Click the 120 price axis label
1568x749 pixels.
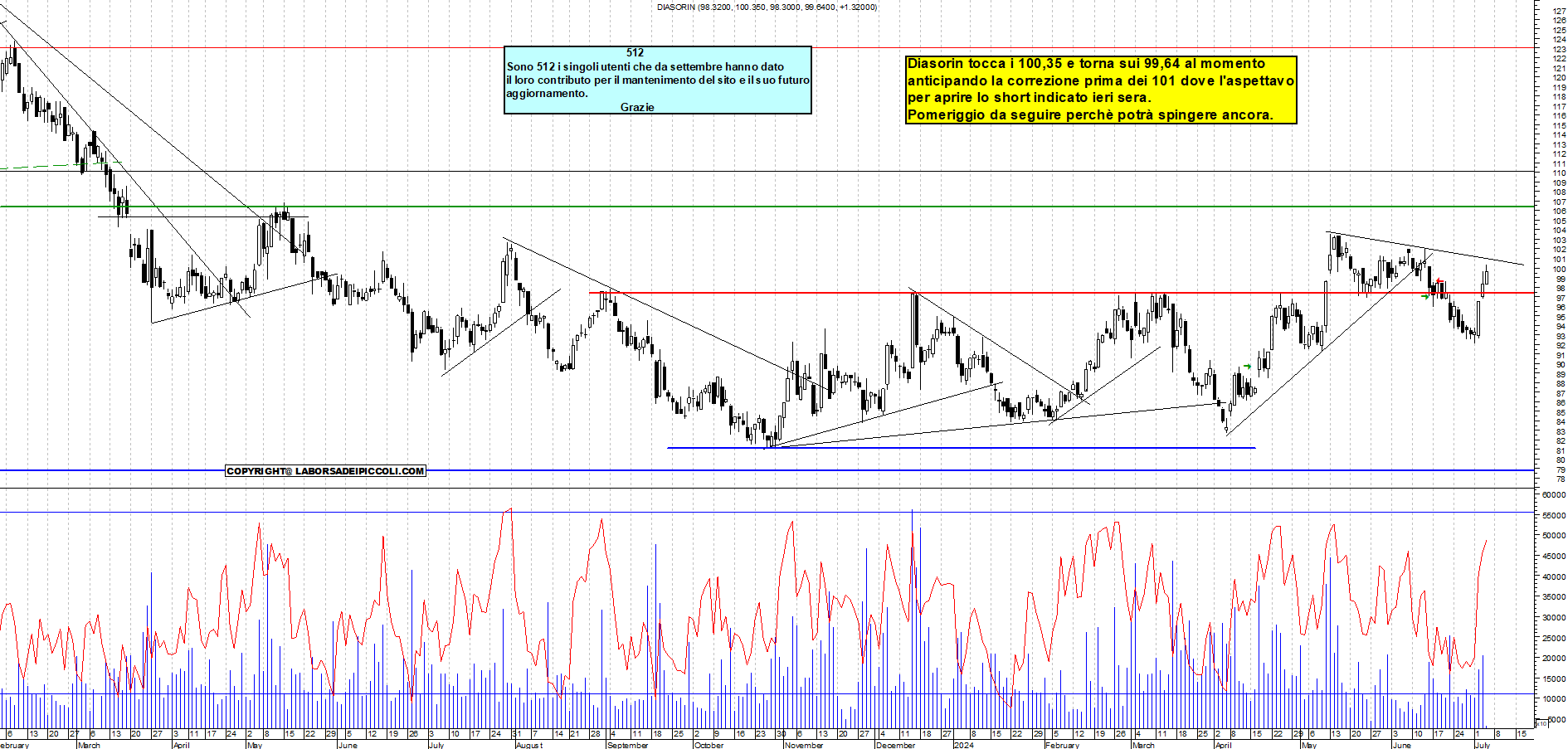pyautogui.click(x=1560, y=78)
